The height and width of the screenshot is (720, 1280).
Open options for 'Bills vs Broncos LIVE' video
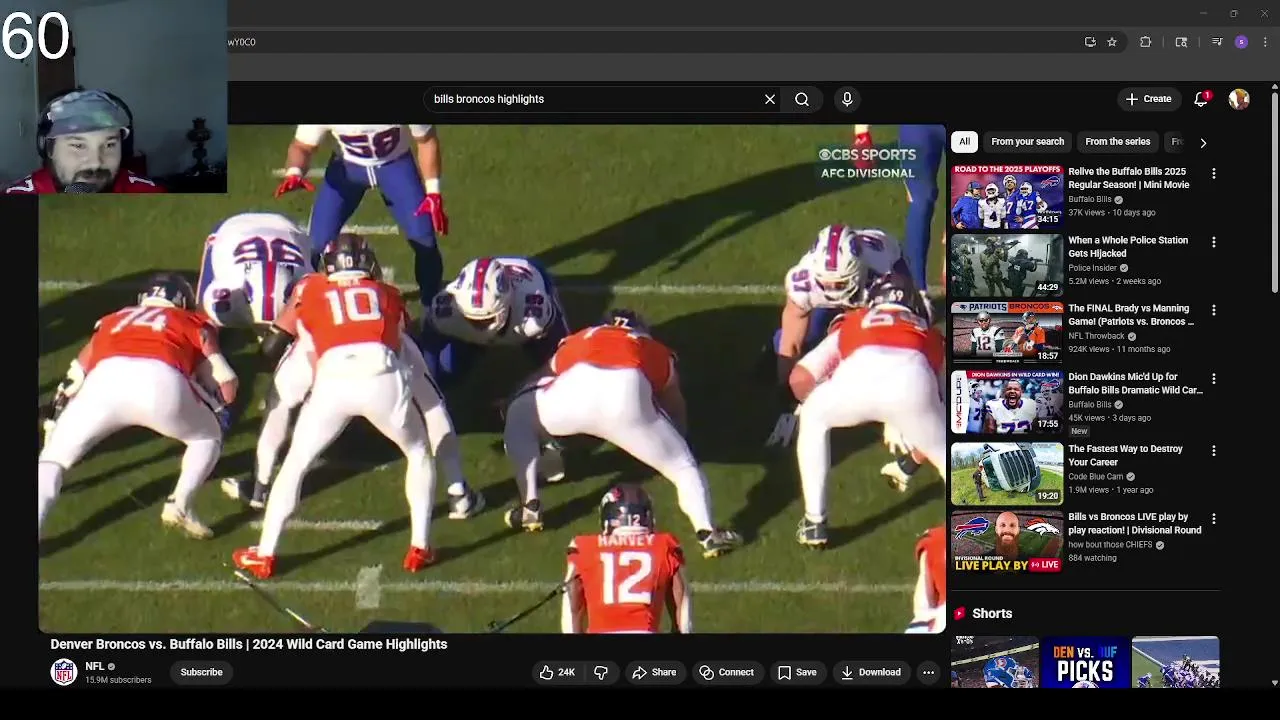click(1214, 519)
